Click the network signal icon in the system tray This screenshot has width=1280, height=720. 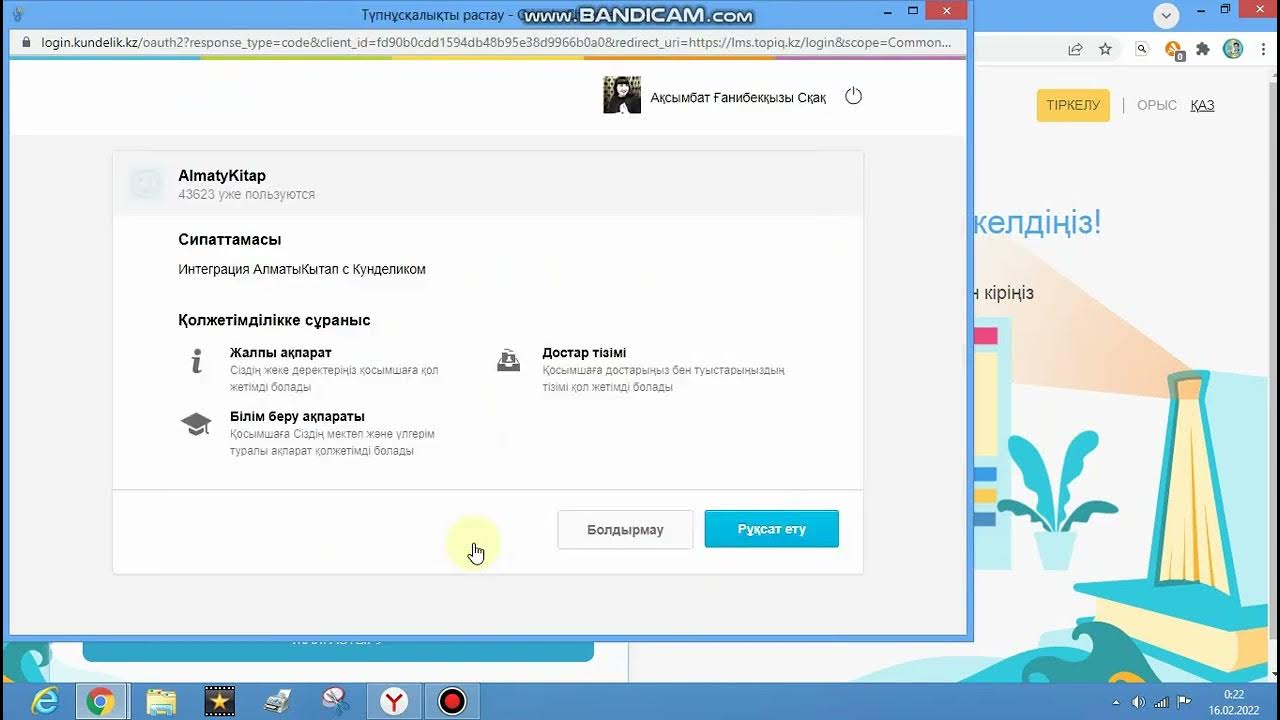[1161, 702]
